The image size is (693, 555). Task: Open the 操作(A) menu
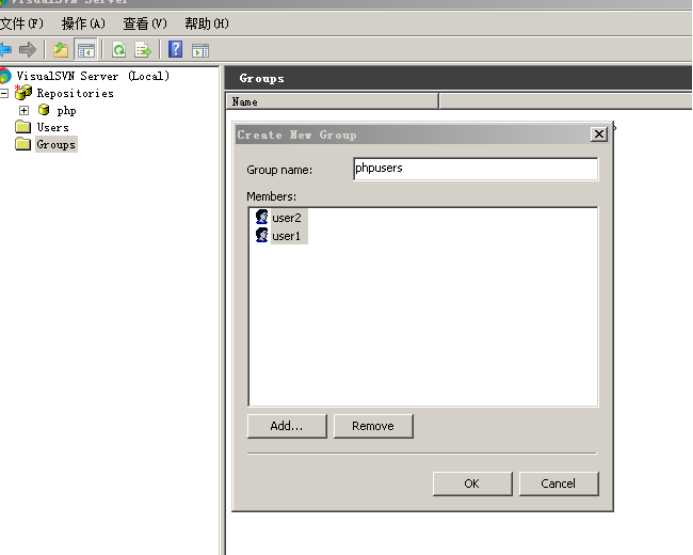84,23
